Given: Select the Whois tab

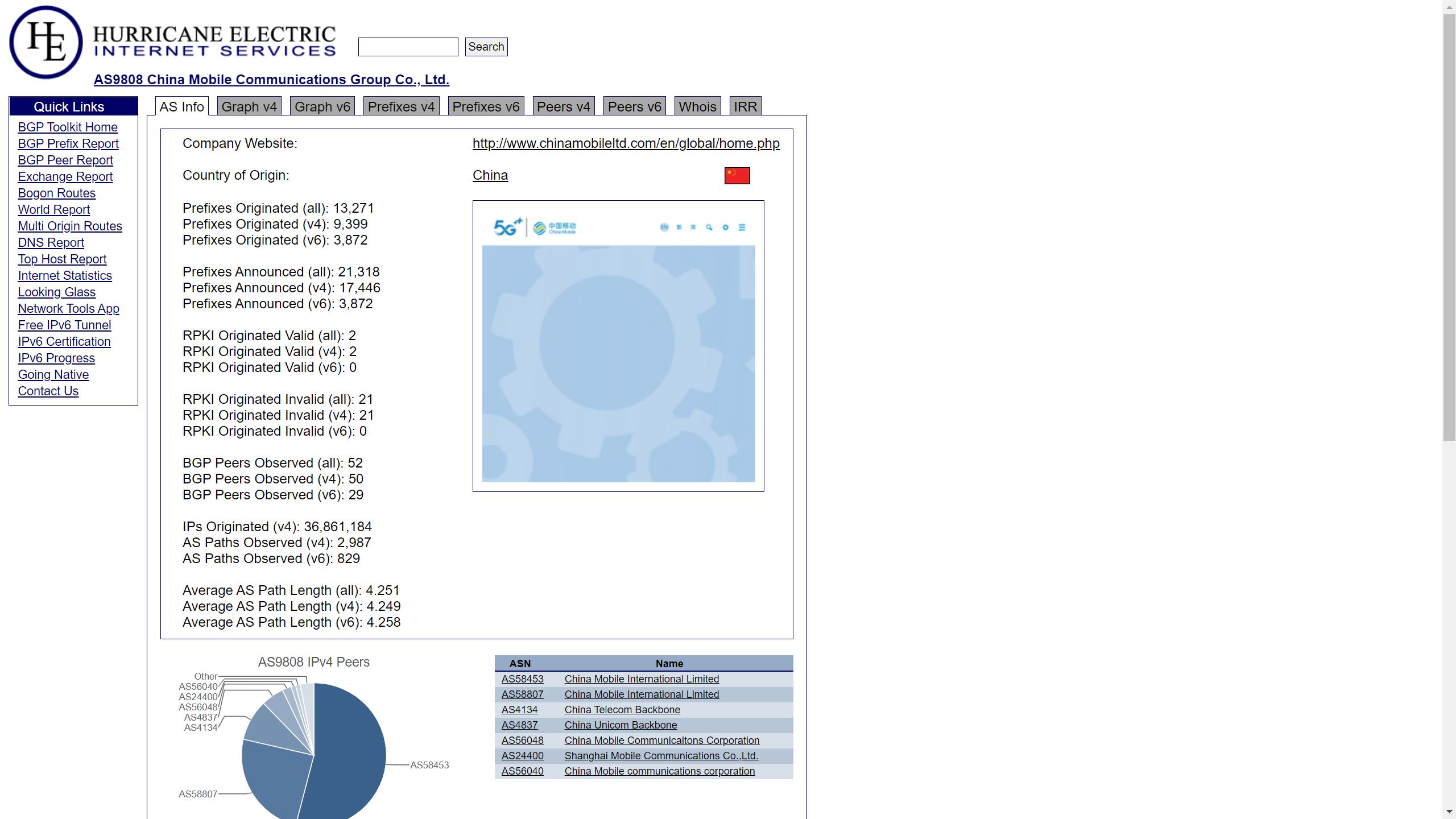Looking at the screenshot, I should pyautogui.click(x=697, y=107).
